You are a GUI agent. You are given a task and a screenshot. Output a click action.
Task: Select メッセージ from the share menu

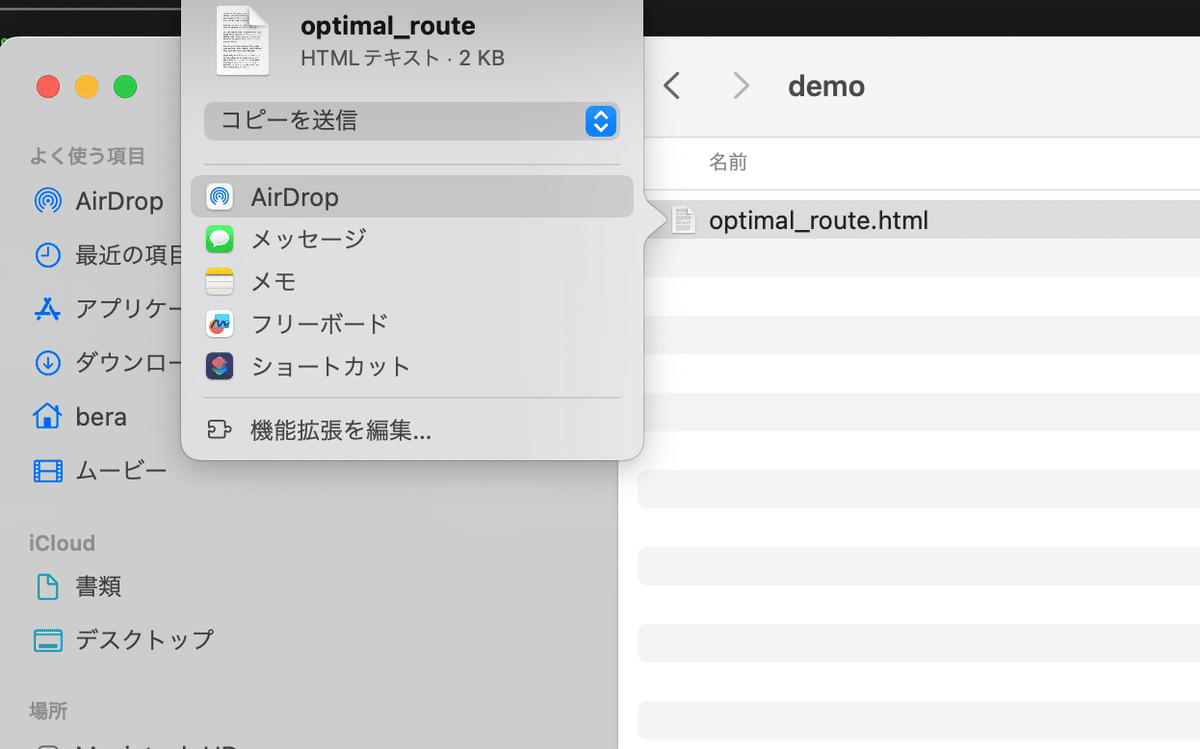point(308,239)
